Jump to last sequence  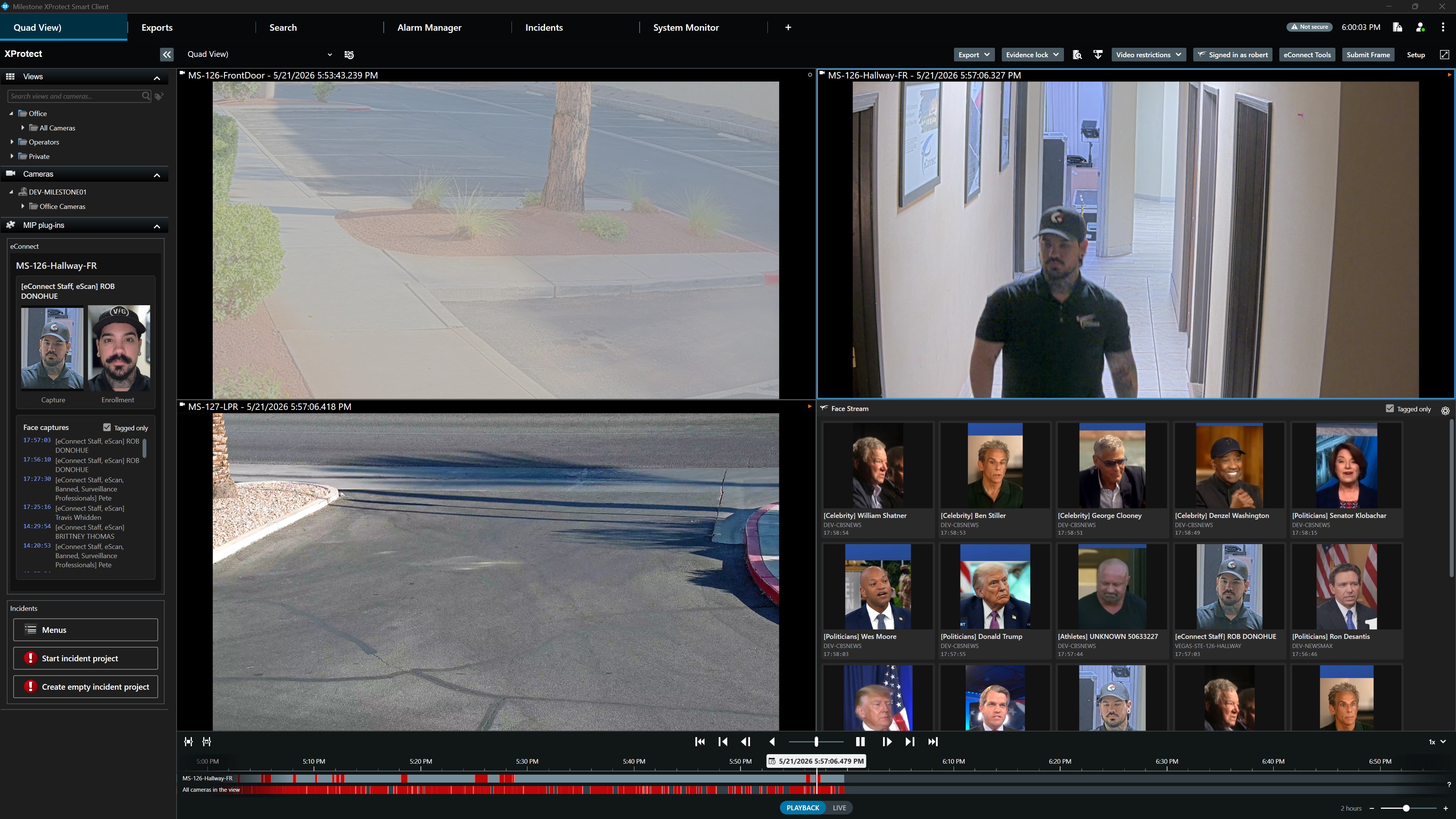(x=933, y=742)
